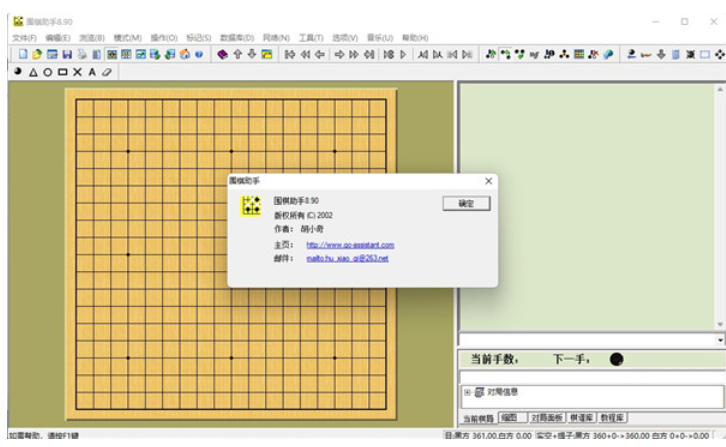Switch to the 对局面板 tab
This screenshot has height=447, width=726.
[545, 417]
